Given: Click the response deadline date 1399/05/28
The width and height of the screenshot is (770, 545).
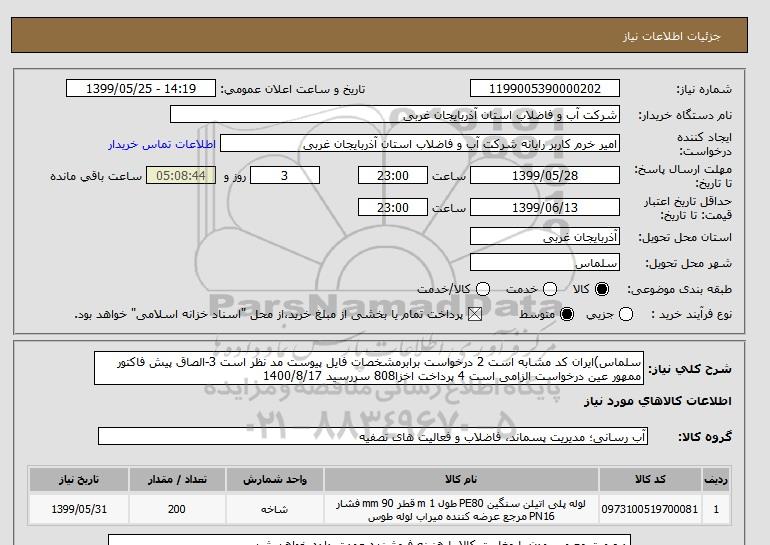Looking at the screenshot, I should [x=545, y=175].
